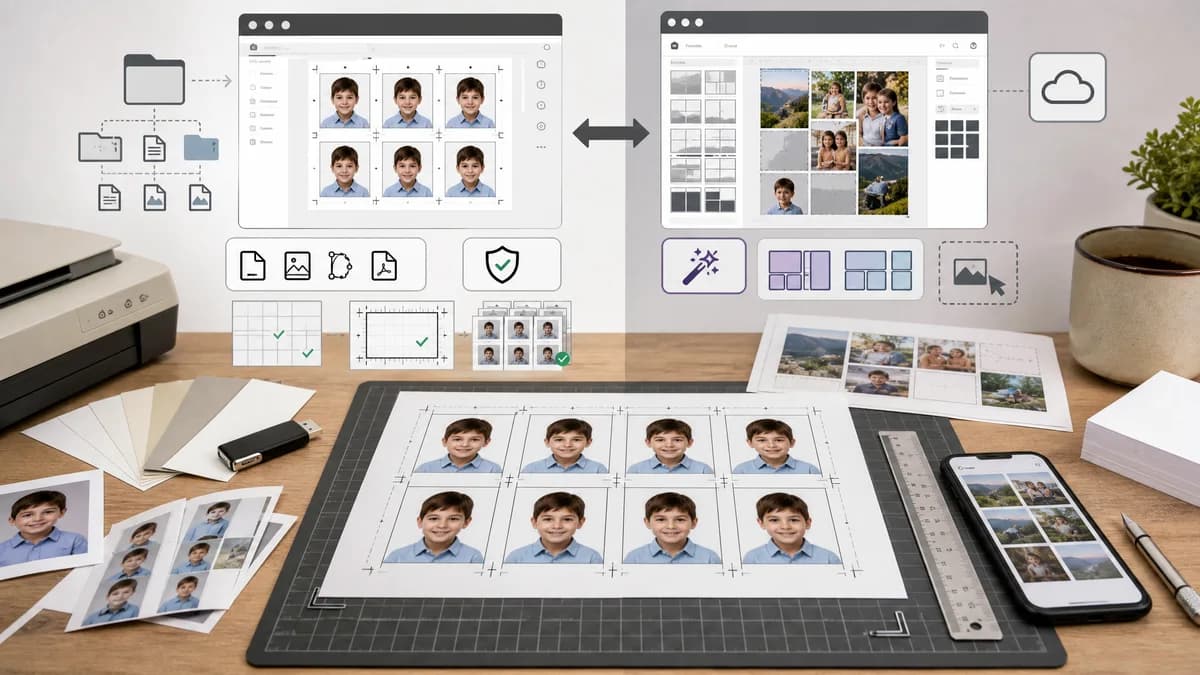Click the PDF file icon in the toolbar
1200x675 pixels.
384,265
